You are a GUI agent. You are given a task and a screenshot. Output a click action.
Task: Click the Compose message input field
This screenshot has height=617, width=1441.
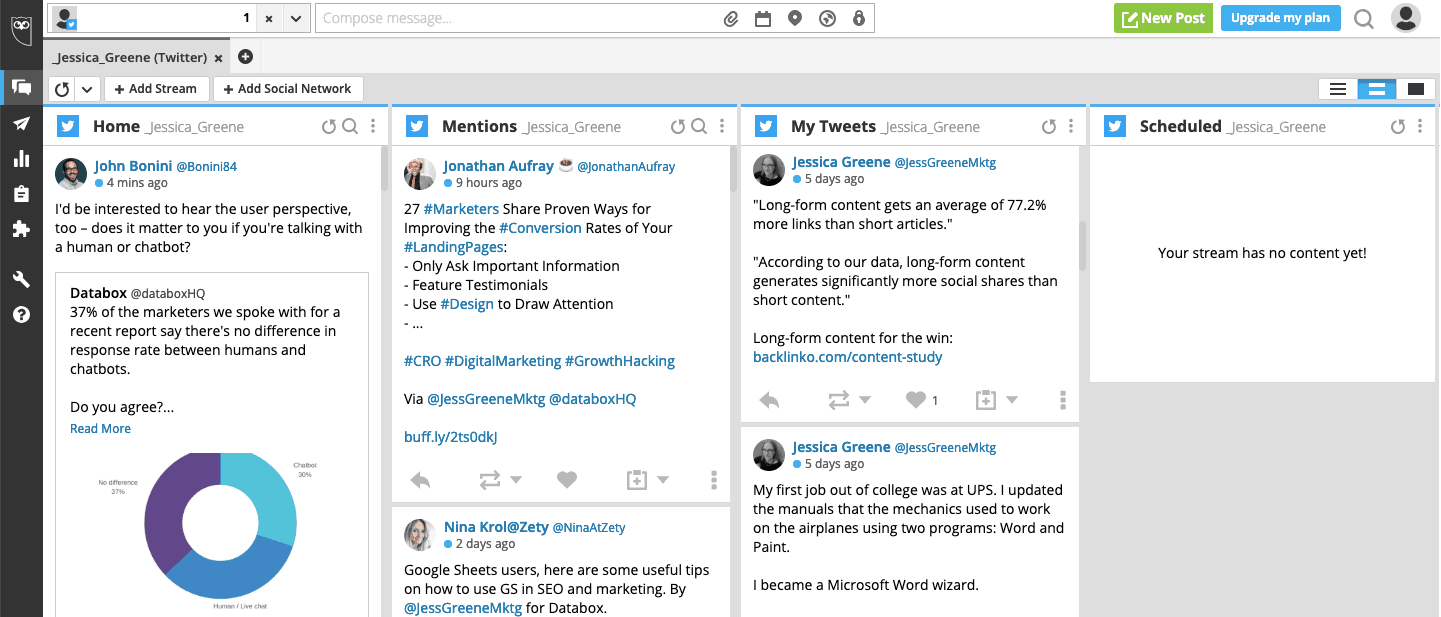(515, 18)
